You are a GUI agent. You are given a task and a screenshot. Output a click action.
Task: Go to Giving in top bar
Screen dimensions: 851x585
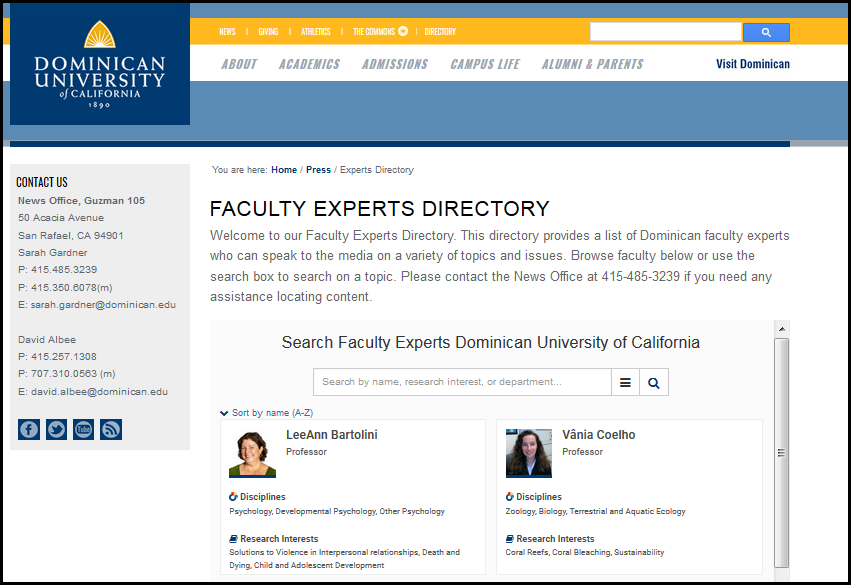[x=268, y=31]
